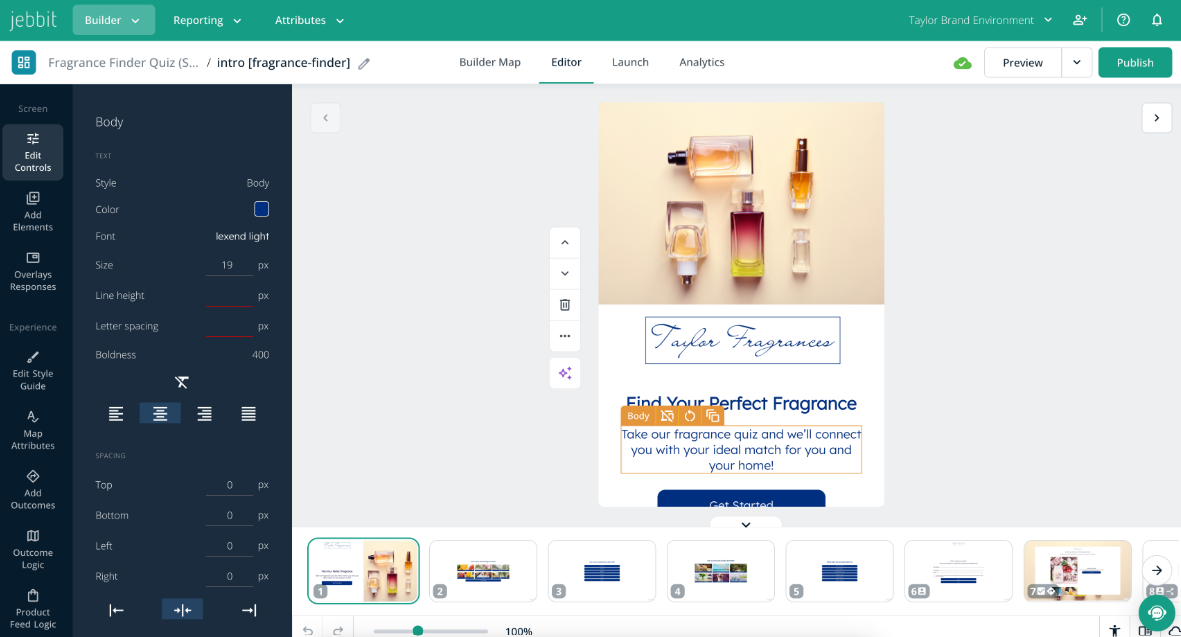Image resolution: width=1181 pixels, height=637 pixels.
Task: Open the Builder dropdown
Action: tap(113, 20)
